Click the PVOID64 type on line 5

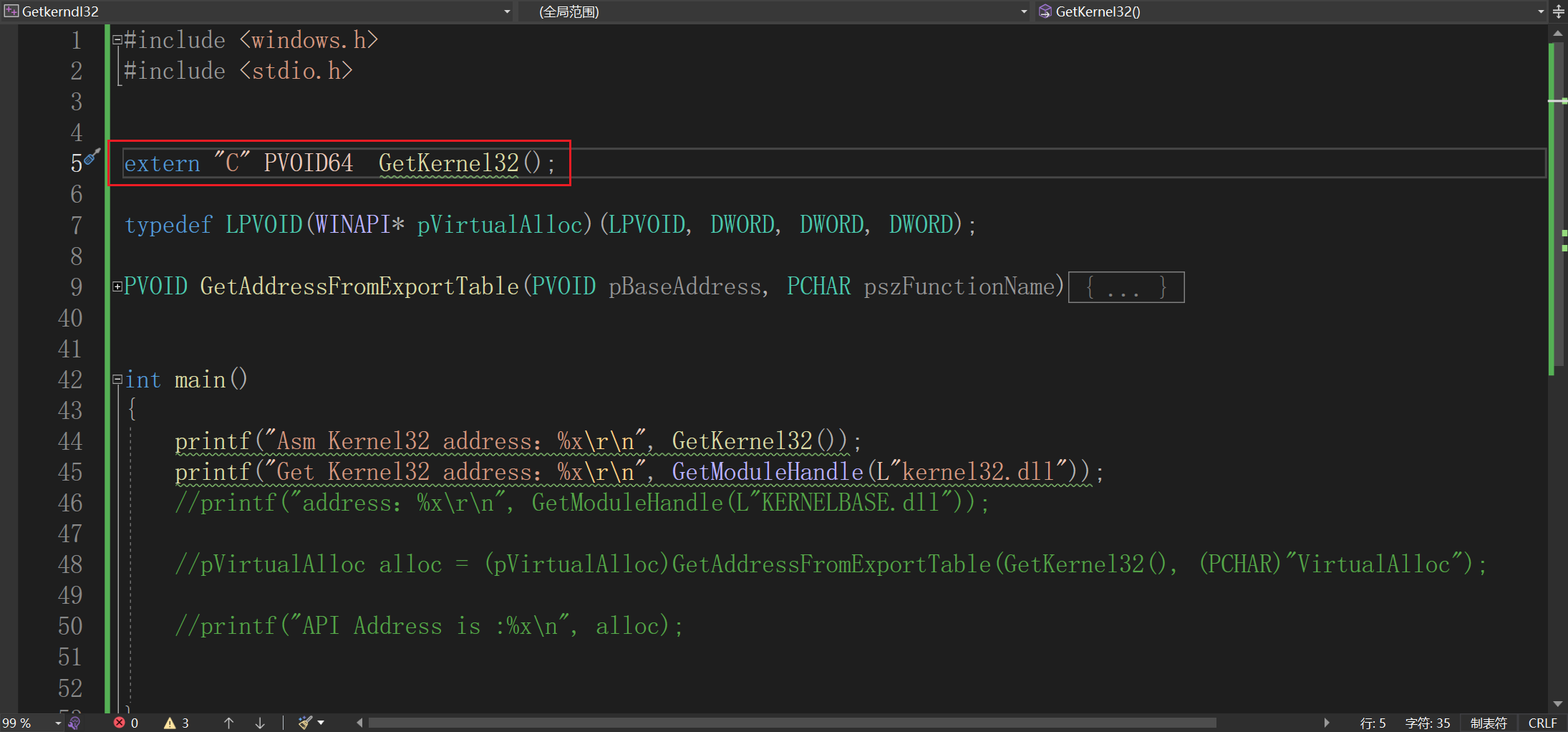coord(309,163)
